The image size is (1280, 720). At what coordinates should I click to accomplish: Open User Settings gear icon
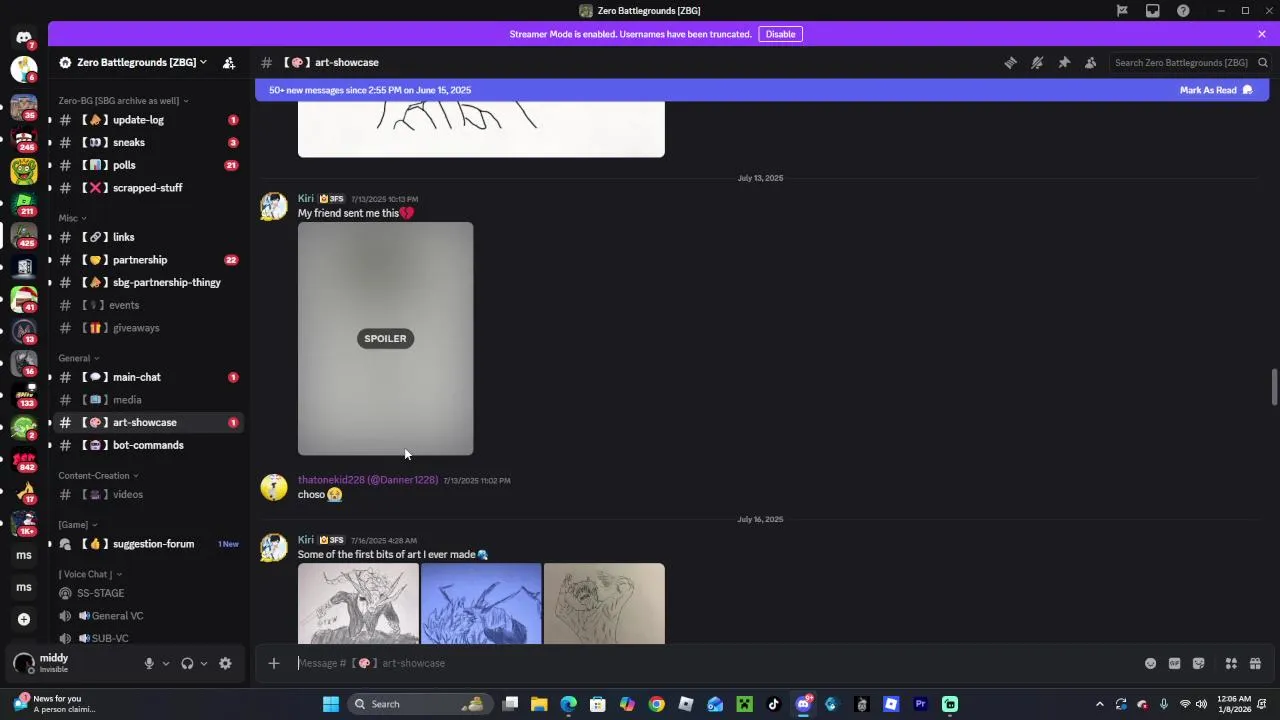pyautogui.click(x=225, y=663)
